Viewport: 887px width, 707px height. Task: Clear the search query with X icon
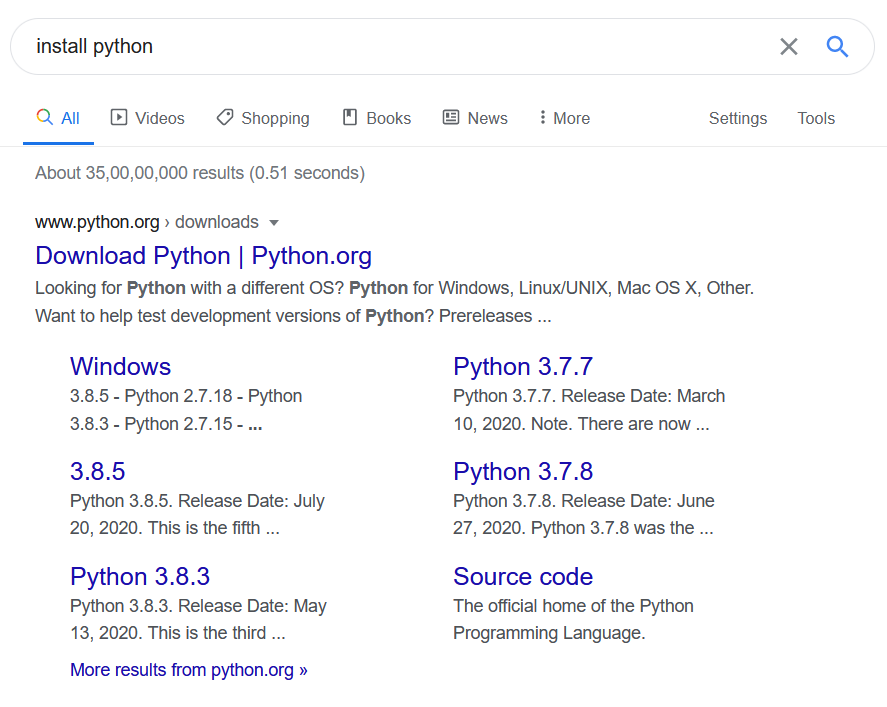(x=789, y=46)
